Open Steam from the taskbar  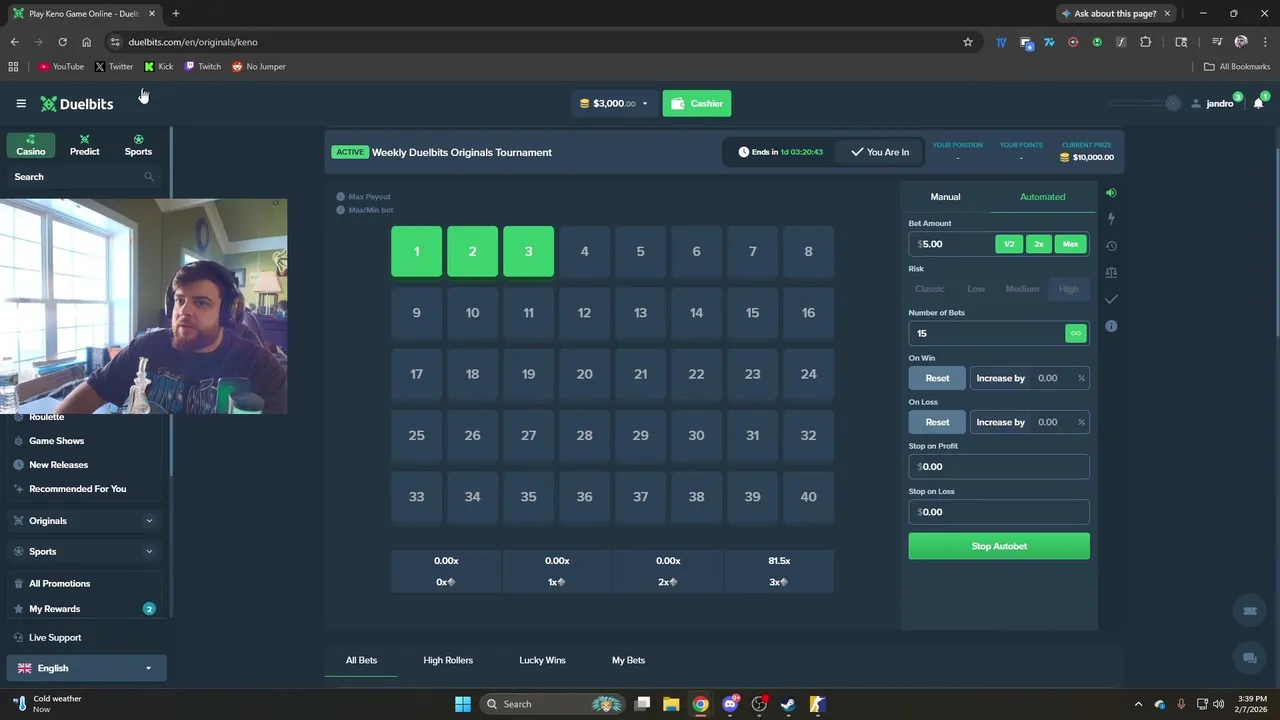(x=788, y=704)
